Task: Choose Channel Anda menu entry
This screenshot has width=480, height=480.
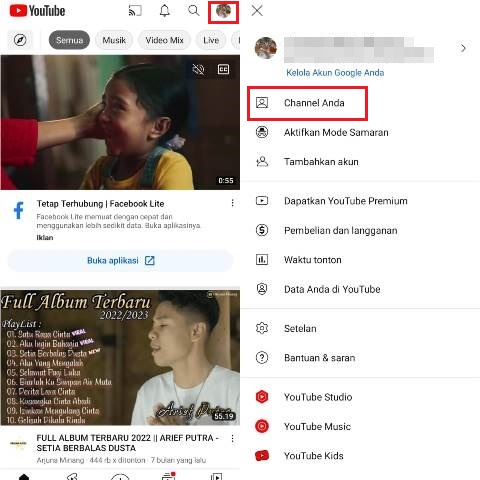Action: 308,103
